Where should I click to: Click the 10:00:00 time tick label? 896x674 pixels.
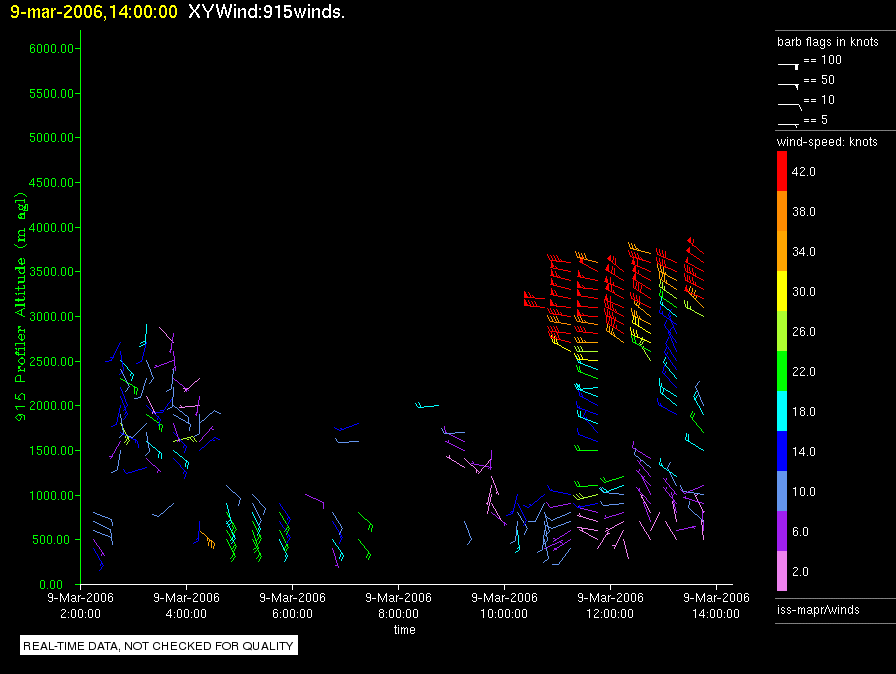click(x=504, y=614)
